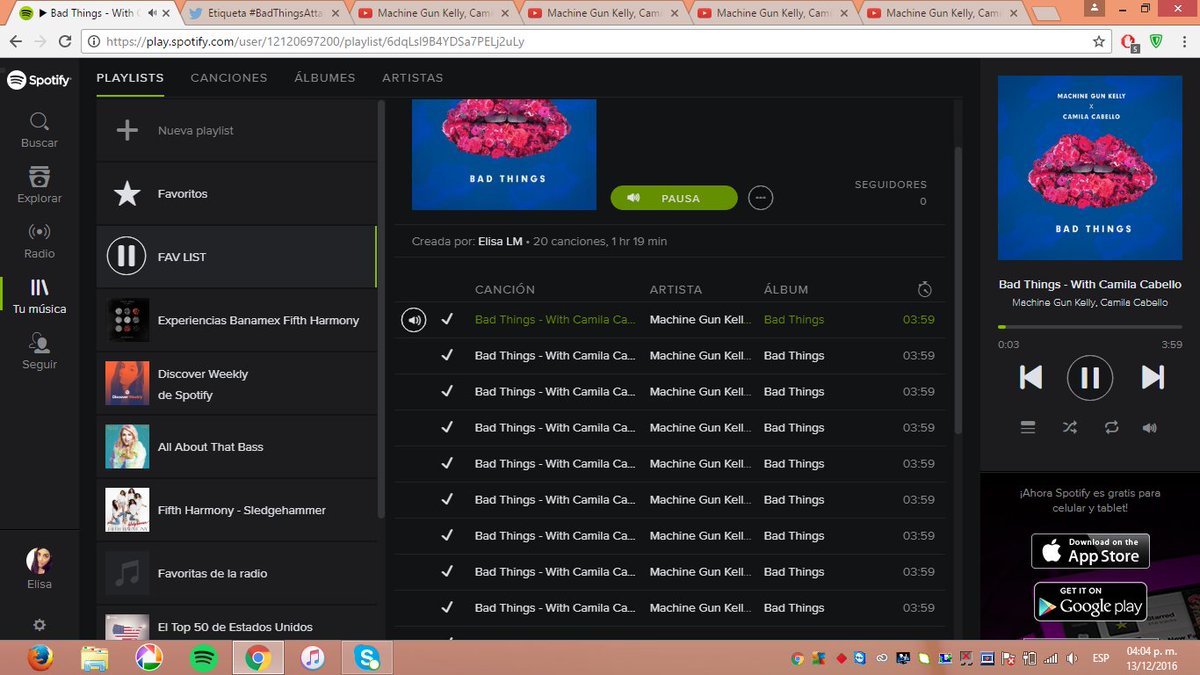1200x675 pixels.
Task: Open iTunes from the taskbar
Action: click(x=313, y=658)
